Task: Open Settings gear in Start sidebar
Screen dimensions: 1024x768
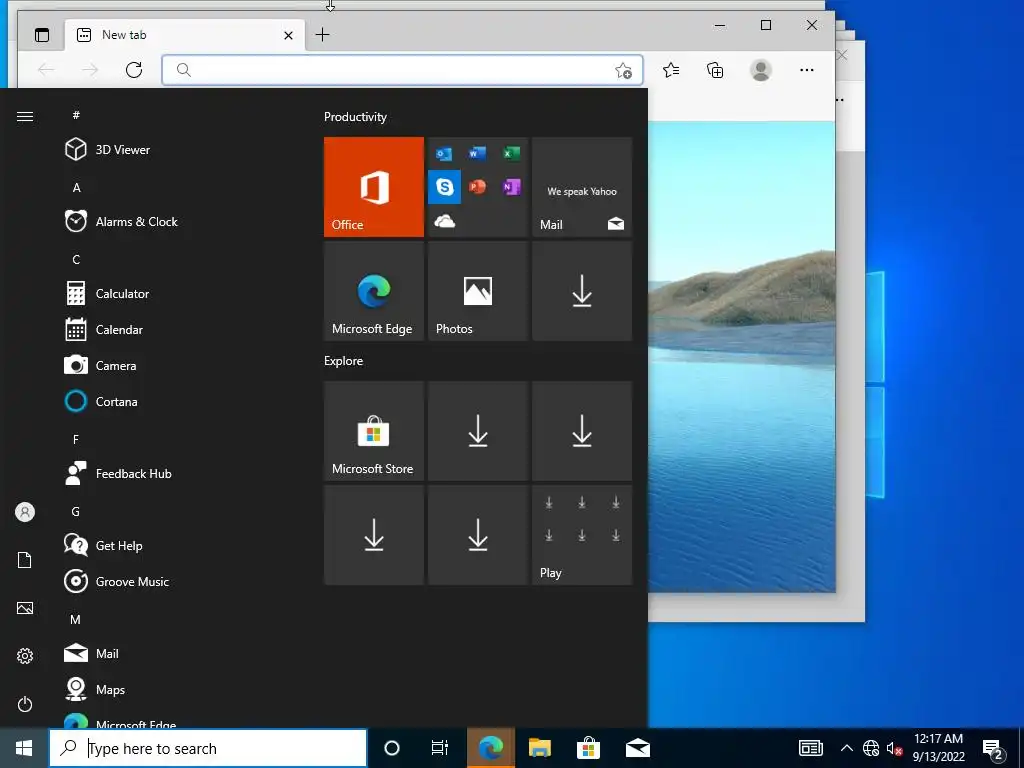Action: (25, 656)
